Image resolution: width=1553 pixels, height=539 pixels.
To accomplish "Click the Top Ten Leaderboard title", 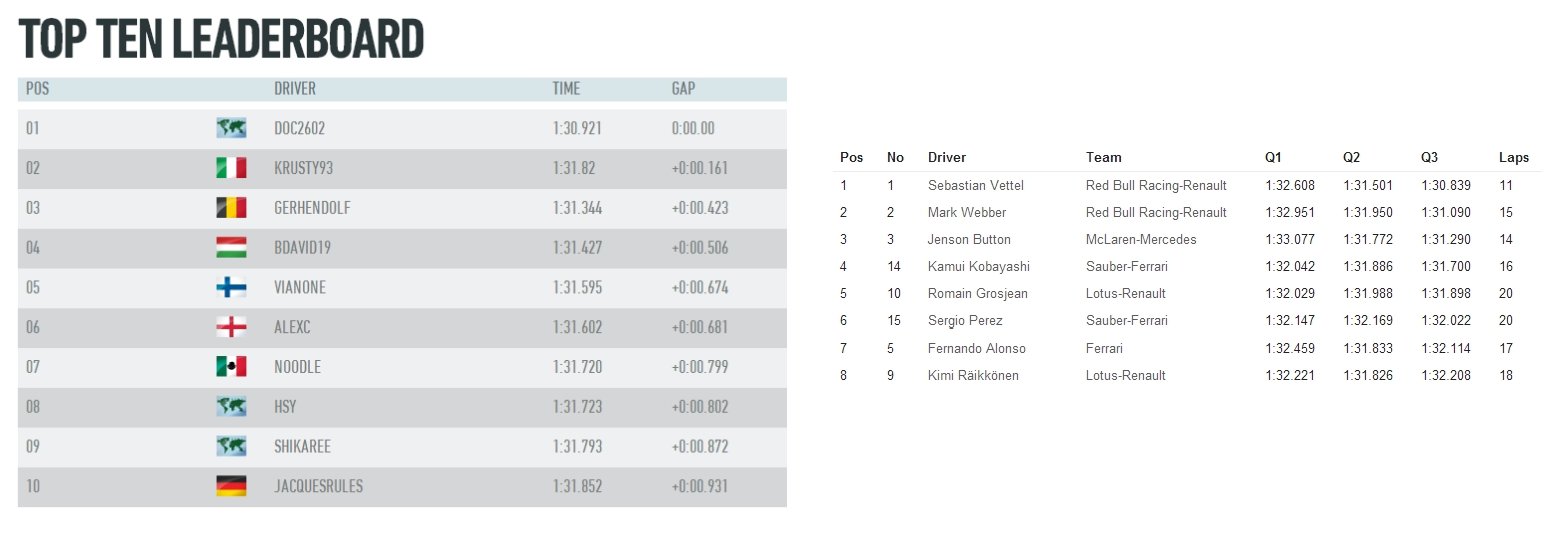I will point(221,40).
